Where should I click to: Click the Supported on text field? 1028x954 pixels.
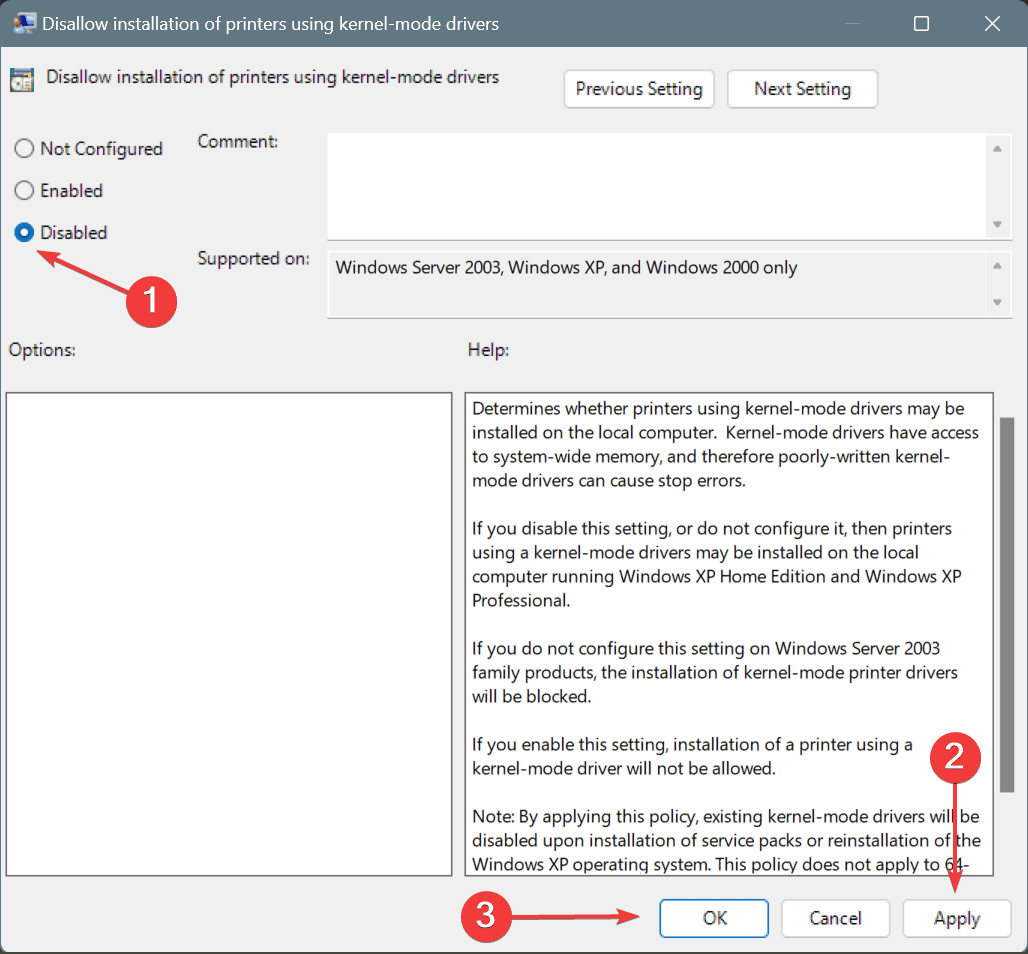(656, 285)
